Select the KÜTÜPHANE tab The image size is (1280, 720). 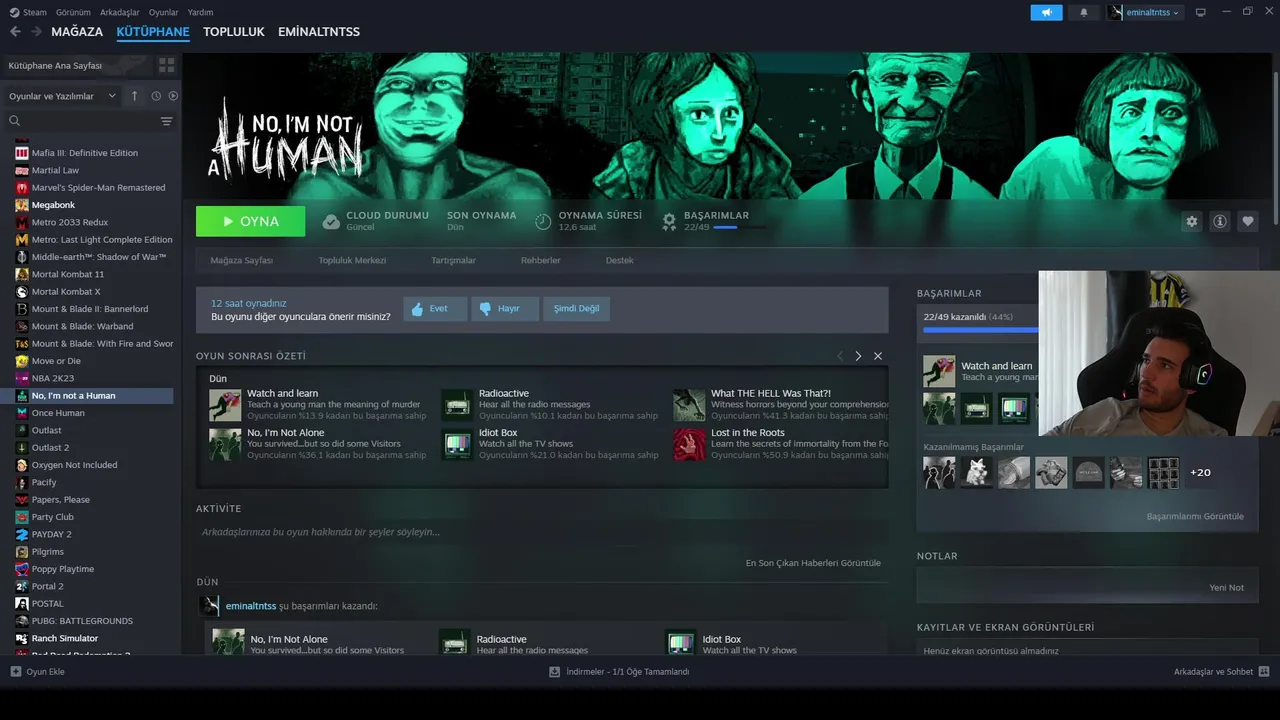click(x=153, y=32)
